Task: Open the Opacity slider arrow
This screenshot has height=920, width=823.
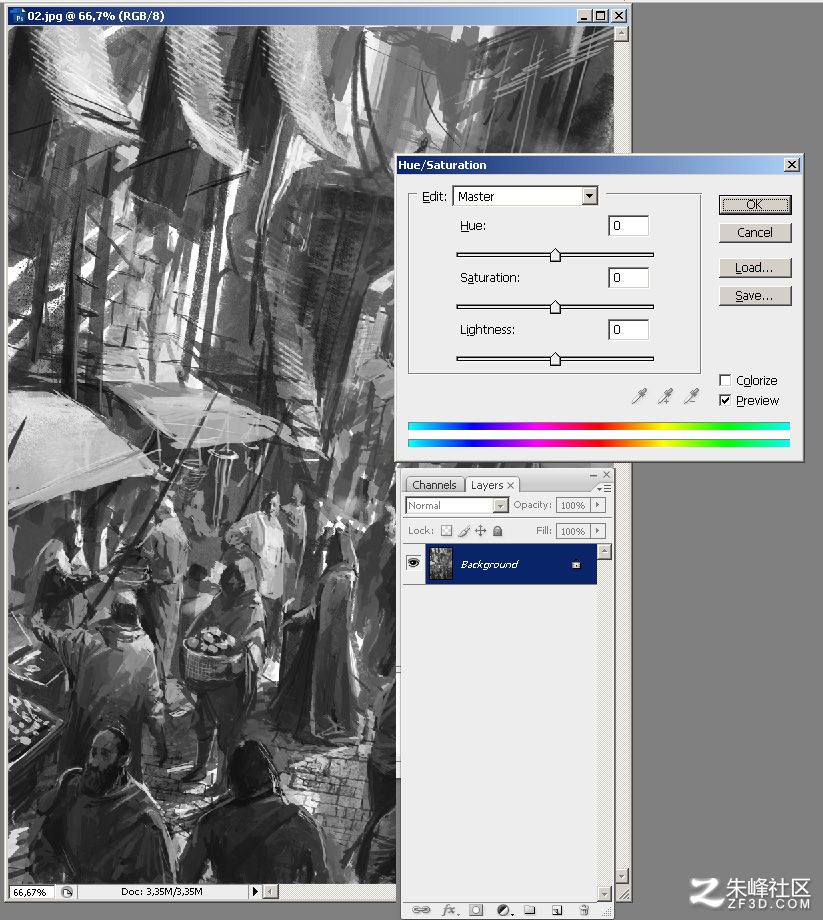Action: click(x=598, y=505)
